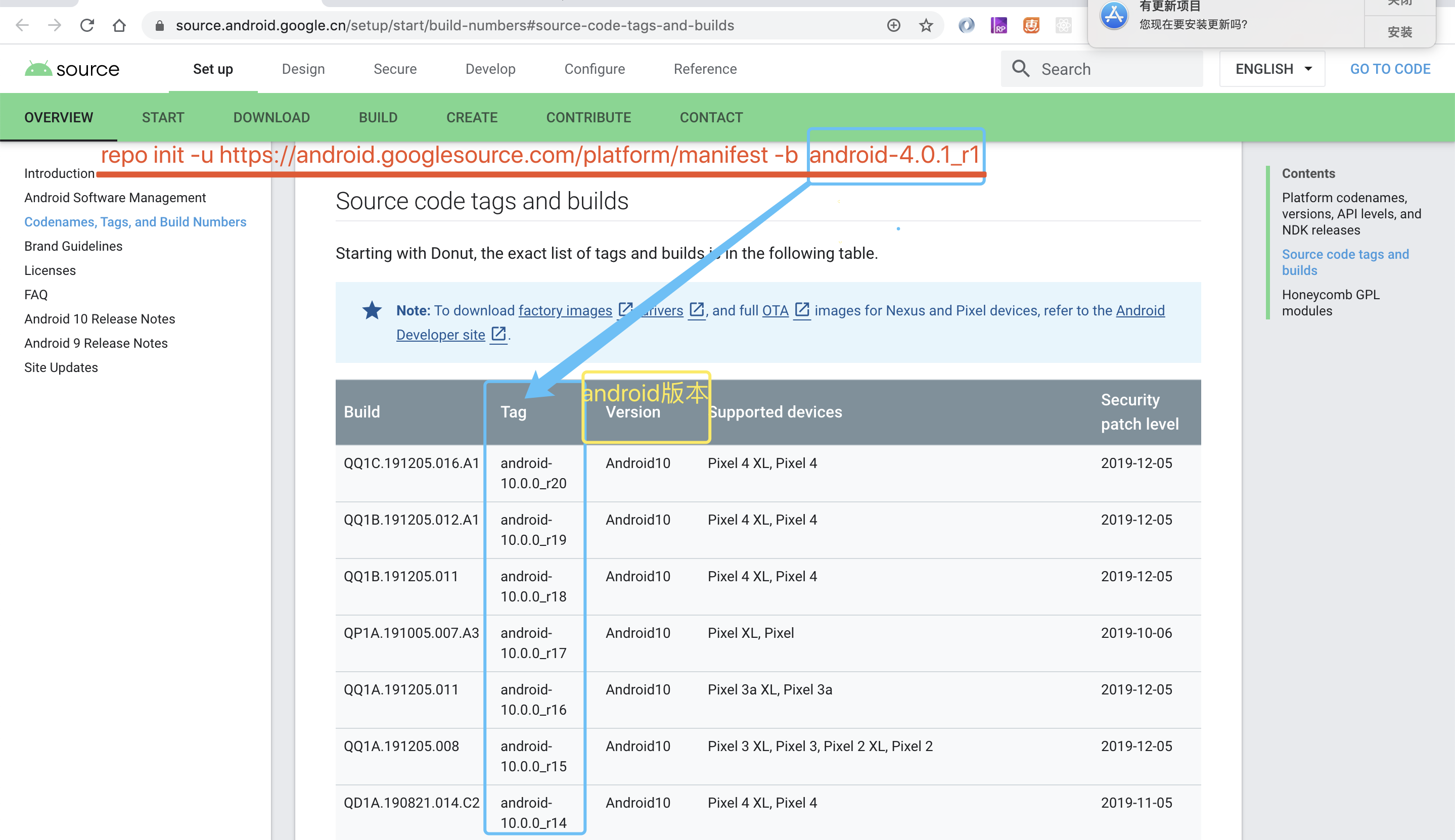Open the Reference tab
The height and width of the screenshot is (840, 1455).
click(705, 69)
